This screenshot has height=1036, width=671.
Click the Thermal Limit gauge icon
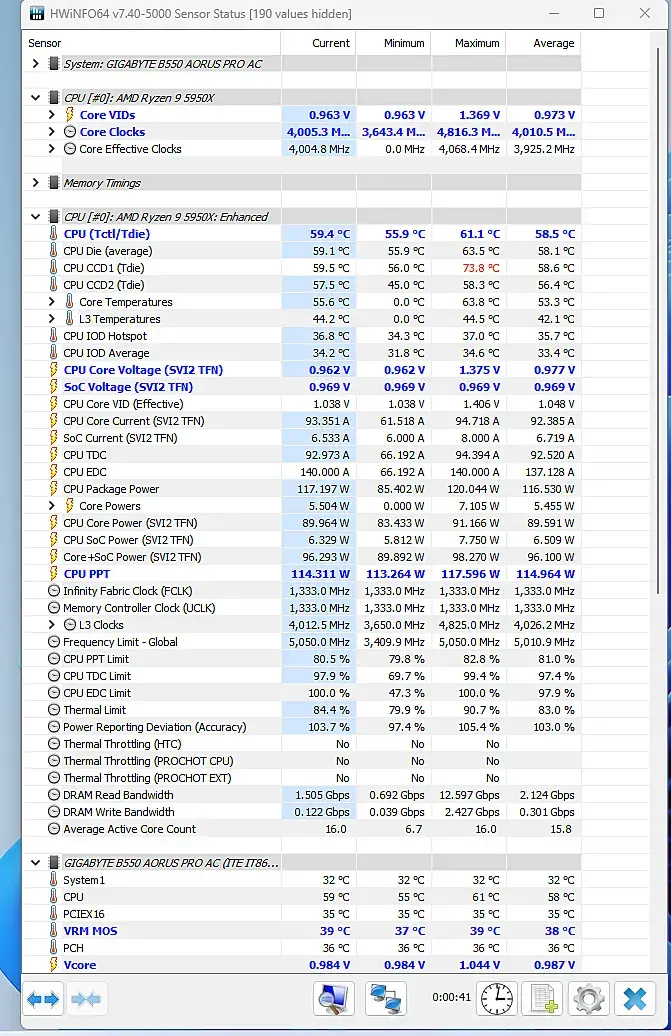[x=54, y=710]
